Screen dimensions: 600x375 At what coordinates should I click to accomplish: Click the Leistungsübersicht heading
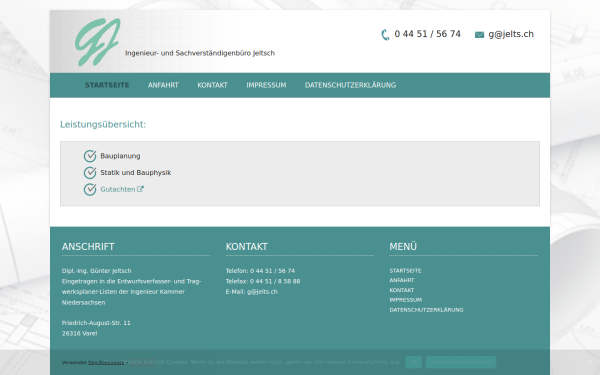103,124
